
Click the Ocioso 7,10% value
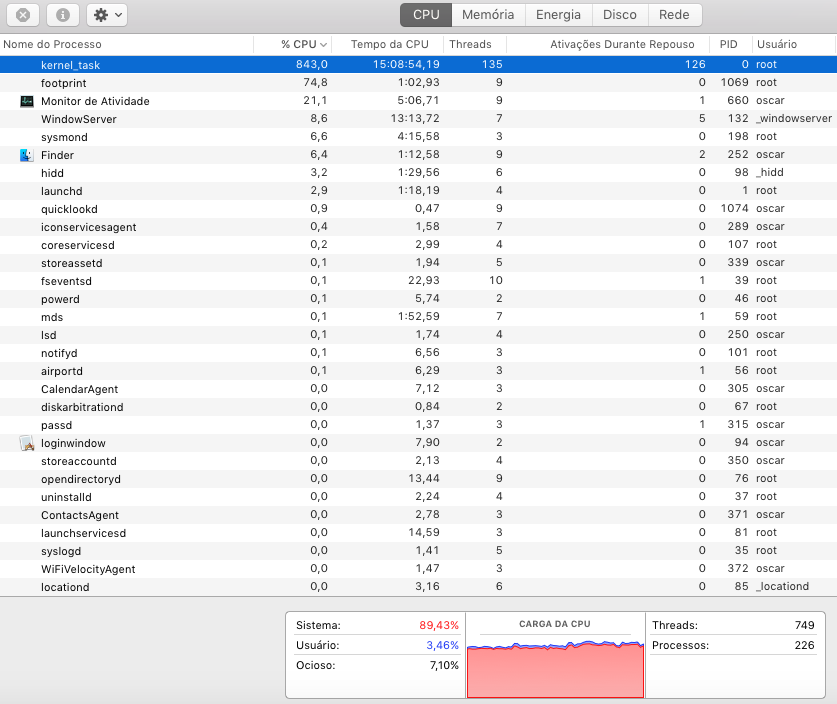444,666
